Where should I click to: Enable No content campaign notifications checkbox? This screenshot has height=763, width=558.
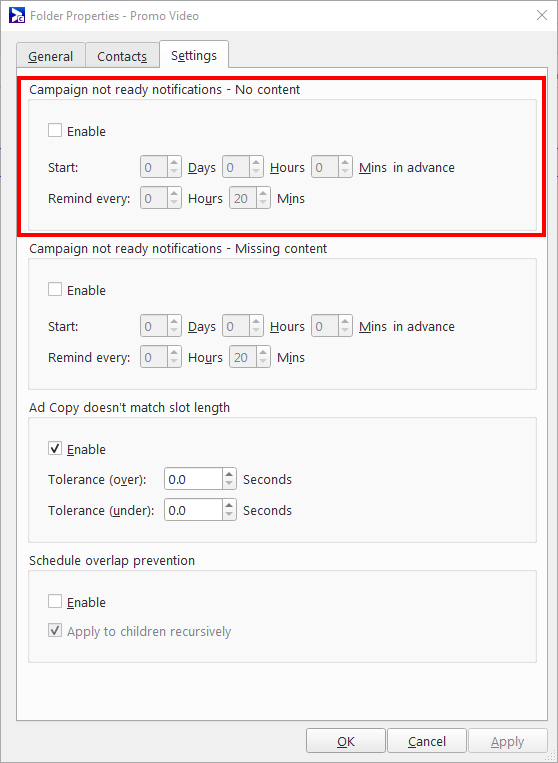pyautogui.click(x=55, y=130)
